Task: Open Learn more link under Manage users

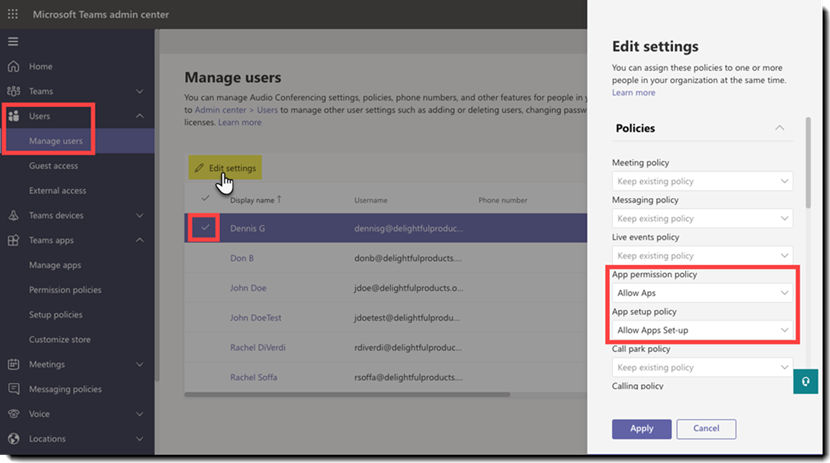Action: tap(240, 122)
